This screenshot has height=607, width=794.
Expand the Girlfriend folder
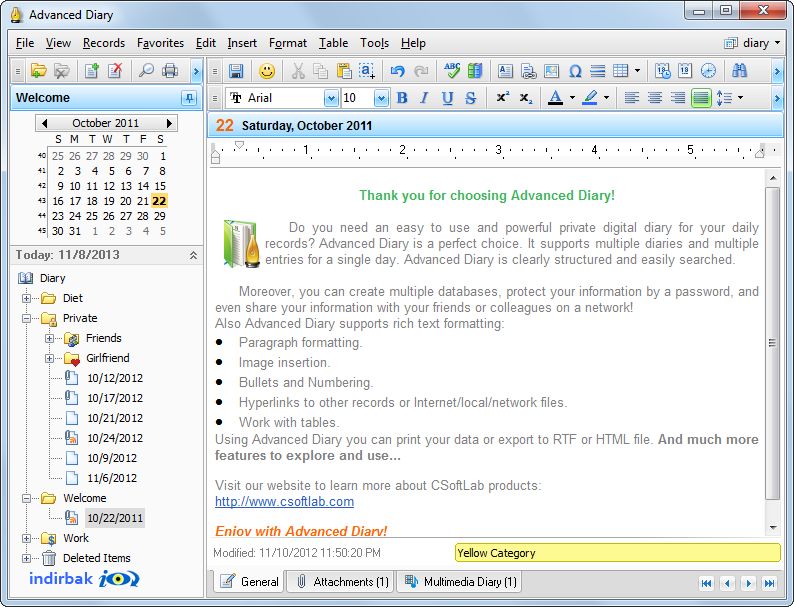point(49,358)
